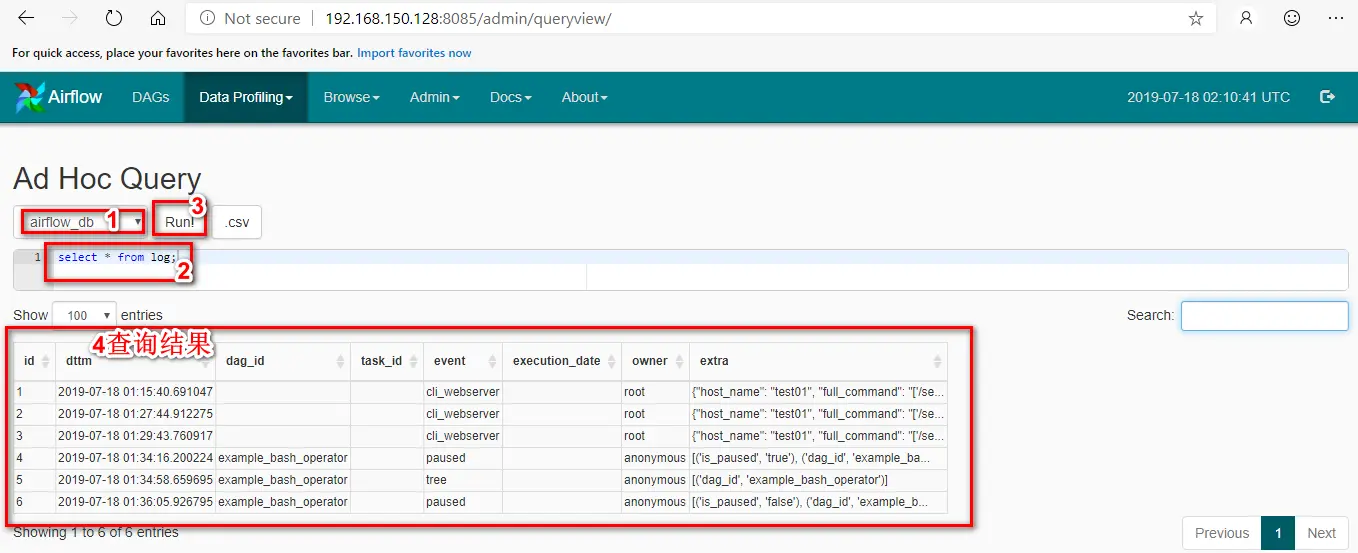Sort by extra column arrows
Viewport: 1358px width, 553px height.
click(937, 361)
